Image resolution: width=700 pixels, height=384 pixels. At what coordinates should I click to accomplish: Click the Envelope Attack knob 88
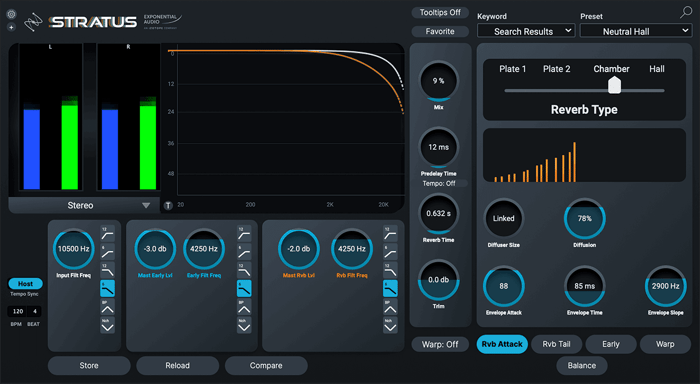pos(504,286)
